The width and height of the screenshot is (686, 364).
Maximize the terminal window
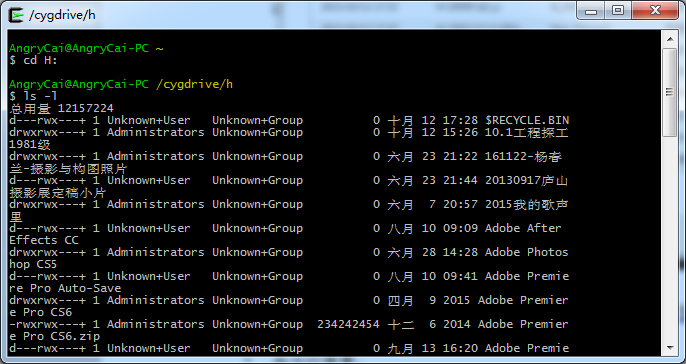[x=618, y=11]
